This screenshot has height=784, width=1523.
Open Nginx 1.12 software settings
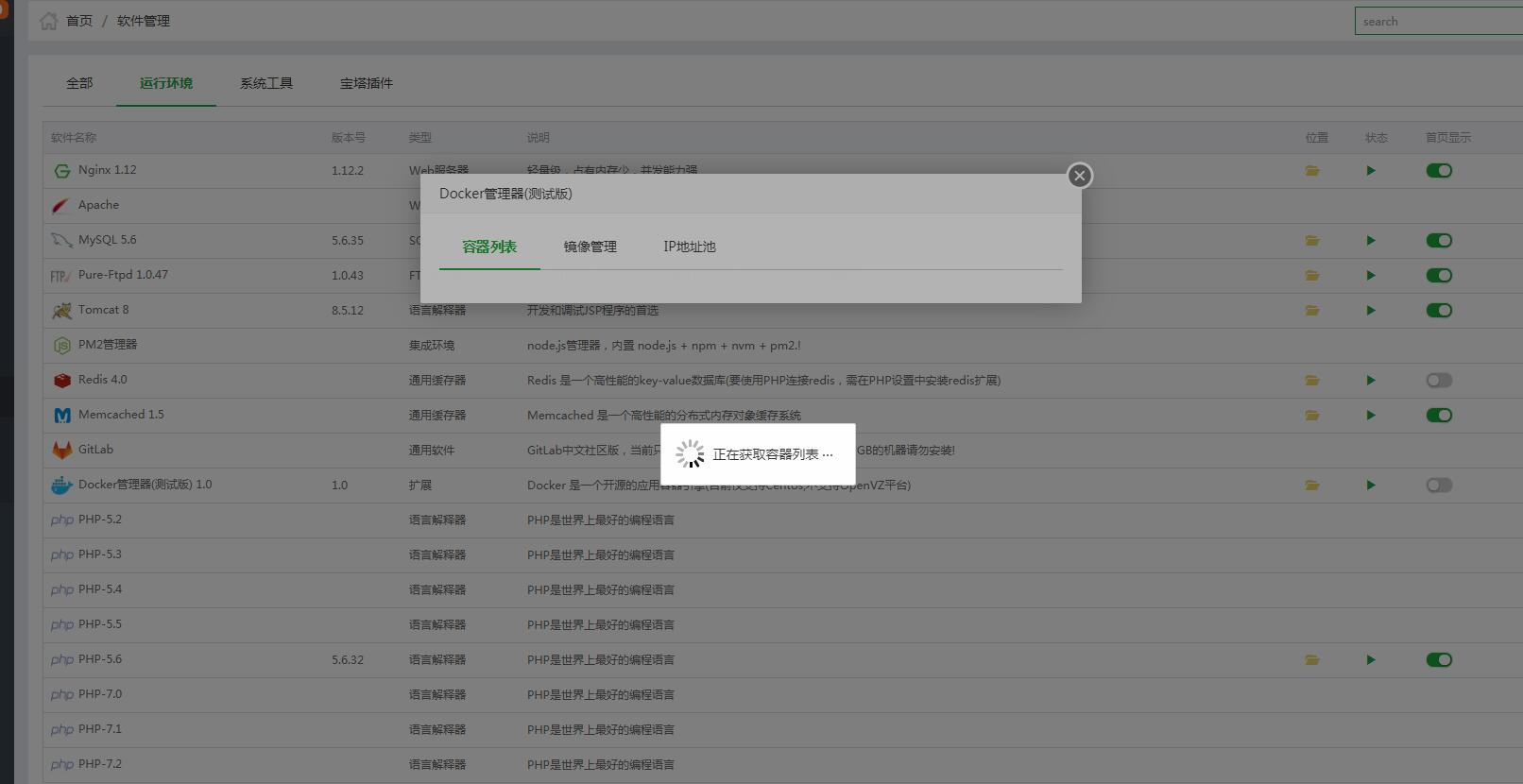(x=107, y=170)
